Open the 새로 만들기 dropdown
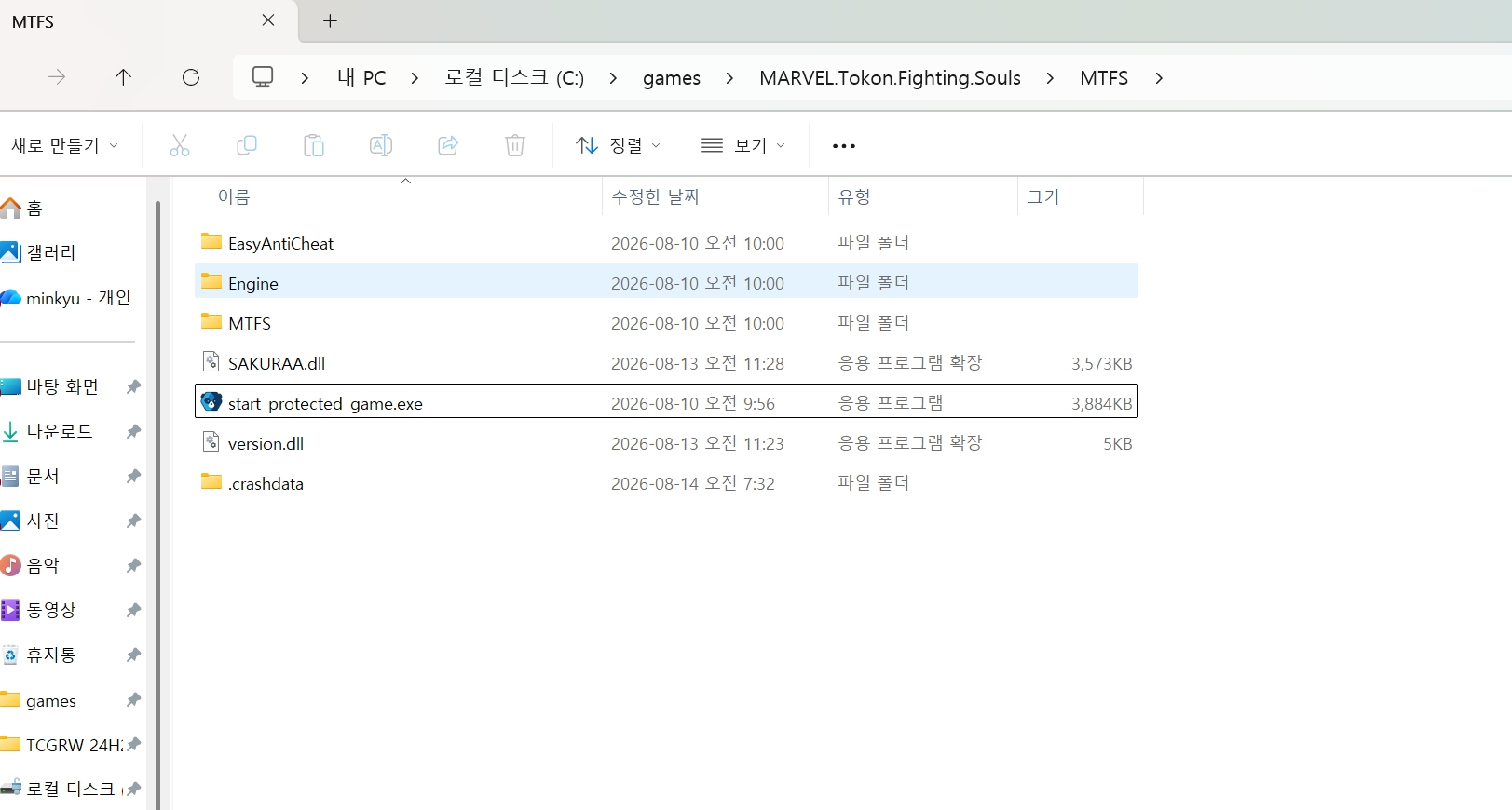Screen dimensions: 1512x810 click(x=65, y=145)
